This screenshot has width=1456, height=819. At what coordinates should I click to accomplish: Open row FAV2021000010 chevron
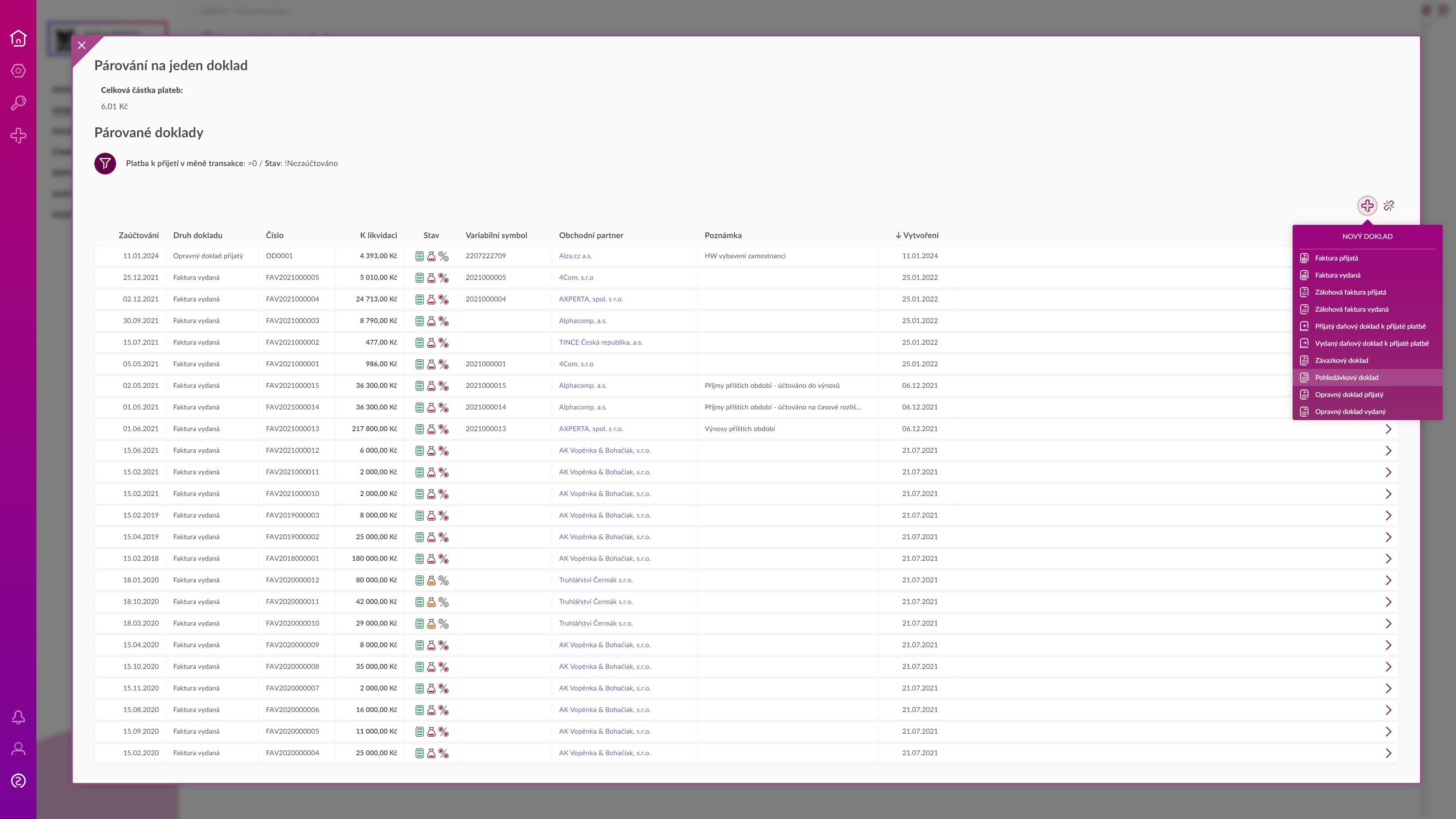pyautogui.click(x=1388, y=494)
